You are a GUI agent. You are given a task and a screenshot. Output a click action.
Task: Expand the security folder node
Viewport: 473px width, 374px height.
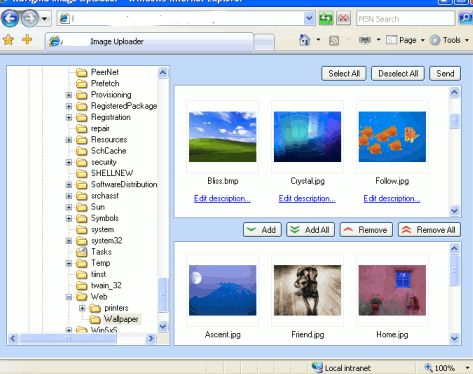point(69,162)
